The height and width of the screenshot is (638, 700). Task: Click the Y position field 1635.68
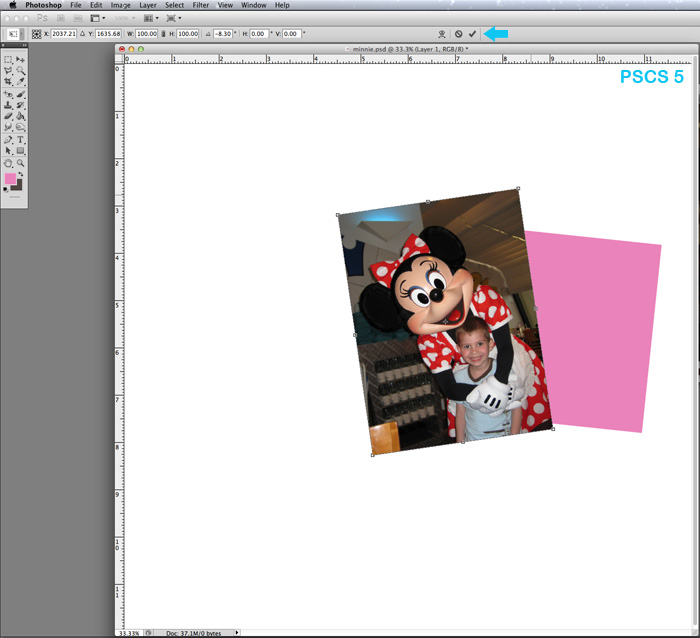[x=108, y=34]
